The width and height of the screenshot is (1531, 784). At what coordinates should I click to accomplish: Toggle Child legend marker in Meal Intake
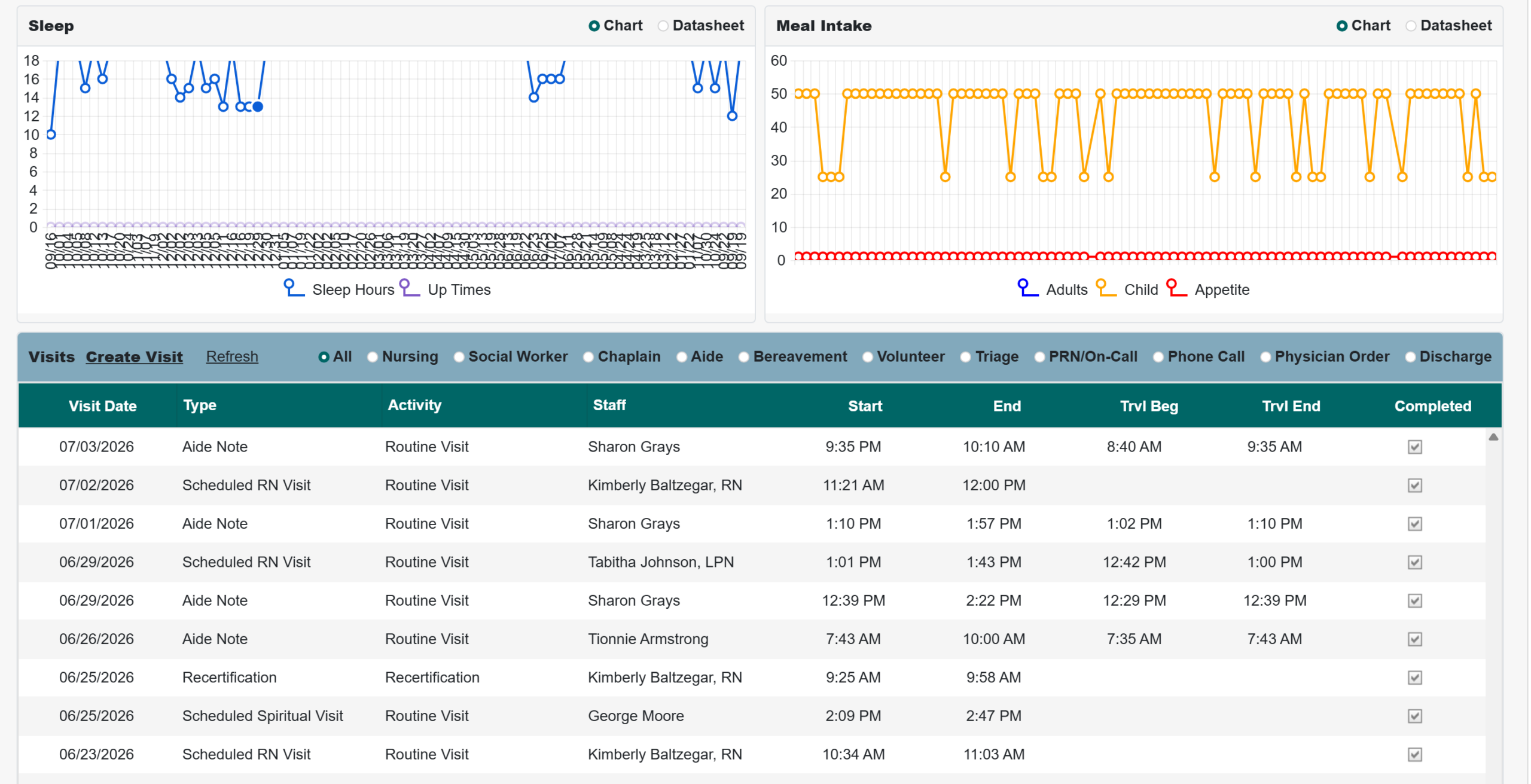[x=1106, y=288]
